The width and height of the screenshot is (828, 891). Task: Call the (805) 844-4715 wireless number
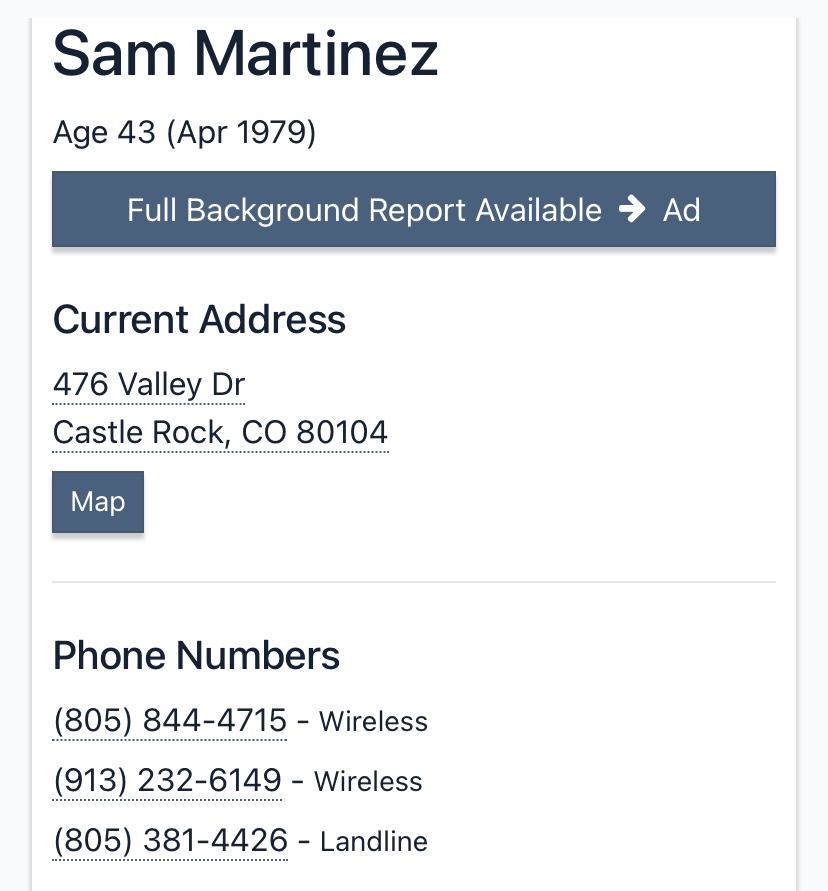click(170, 721)
